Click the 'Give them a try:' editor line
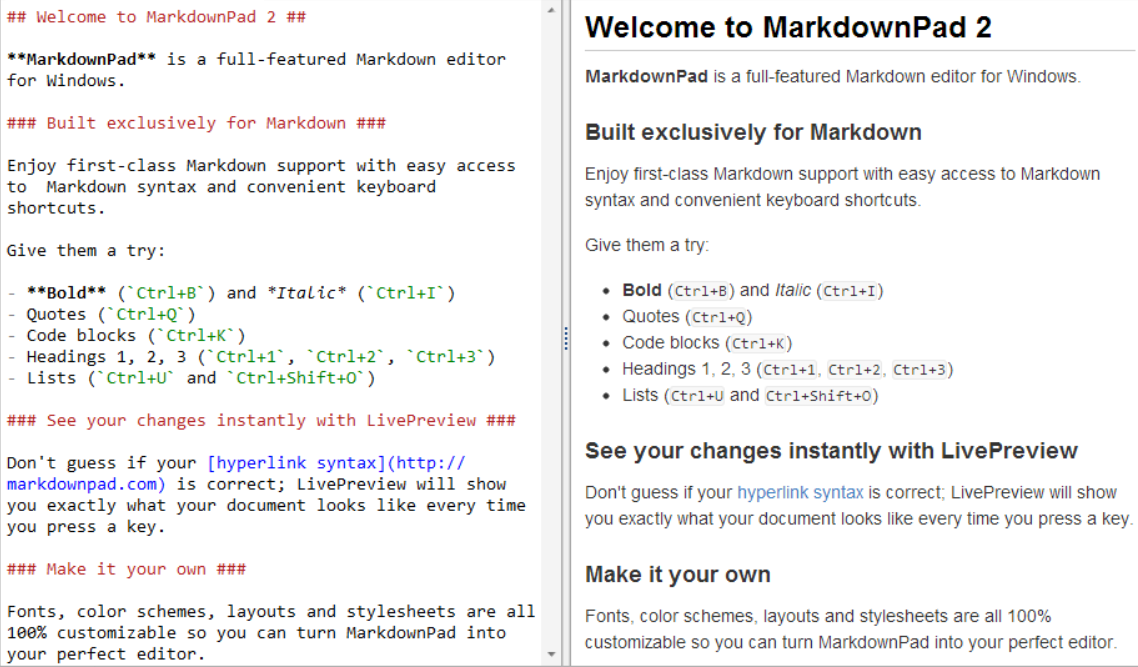This screenshot has height=667, width=1138. [x=86, y=250]
